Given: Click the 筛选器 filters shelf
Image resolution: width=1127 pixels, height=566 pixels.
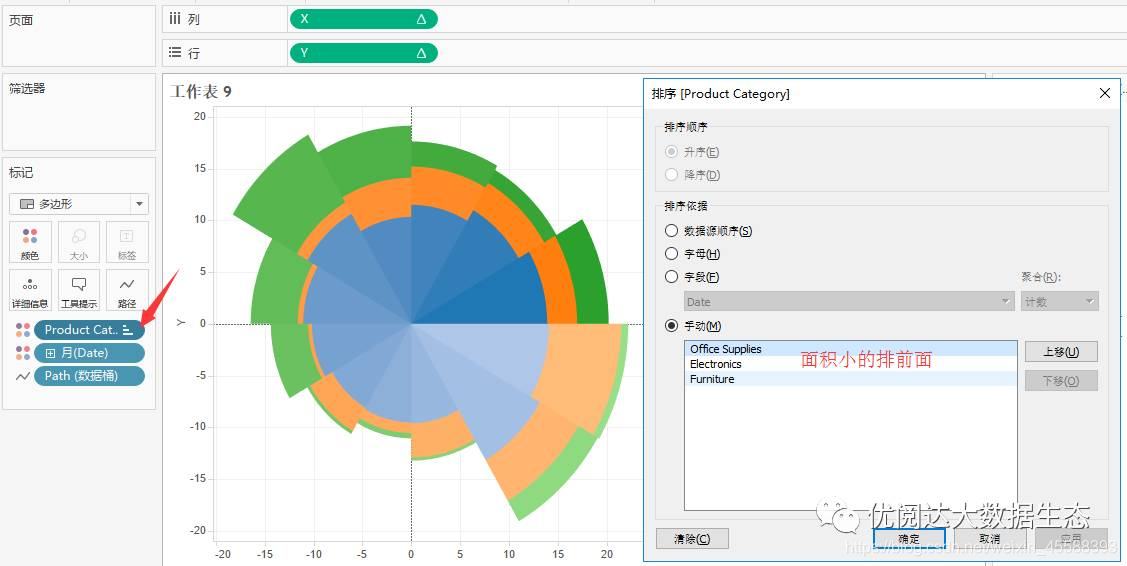Looking at the screenshot, I should tap(79, 112).
